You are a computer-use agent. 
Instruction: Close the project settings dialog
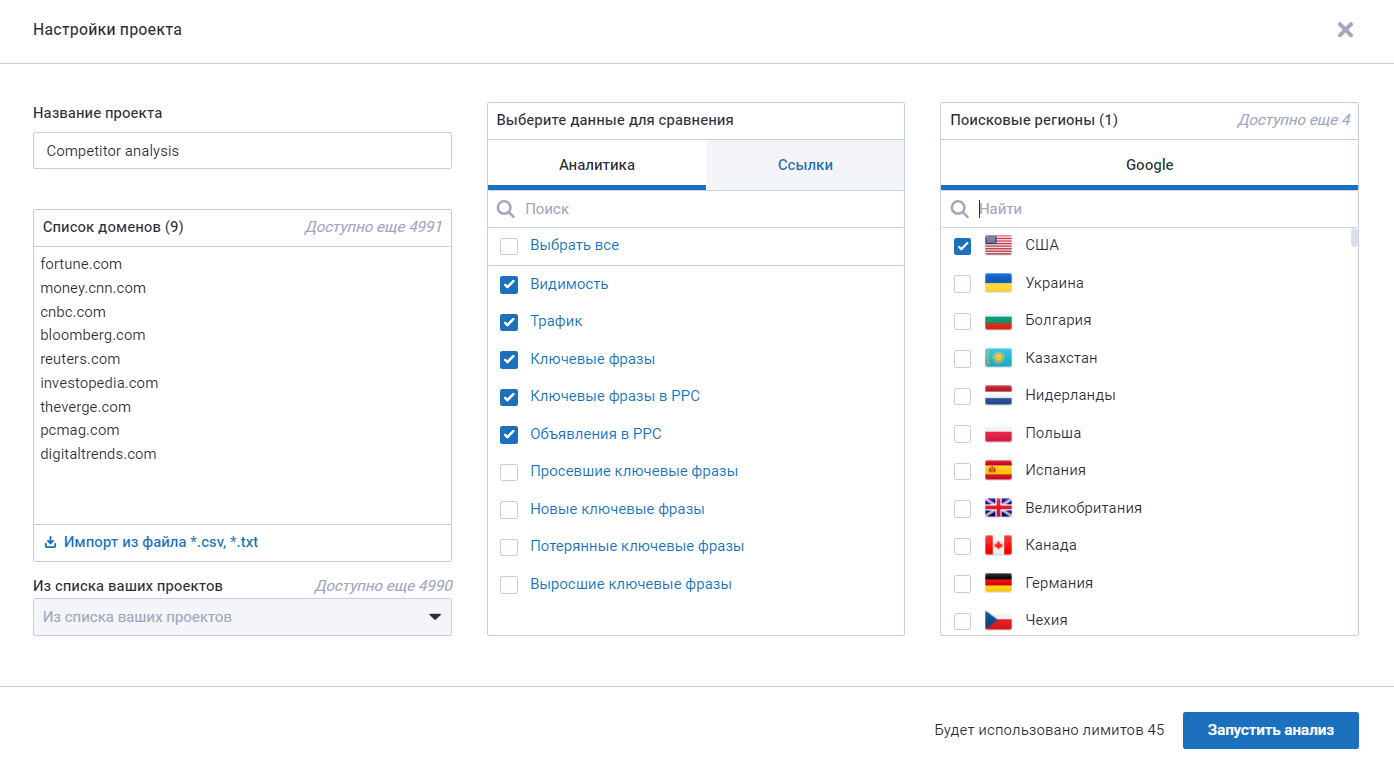[1345, 30]
